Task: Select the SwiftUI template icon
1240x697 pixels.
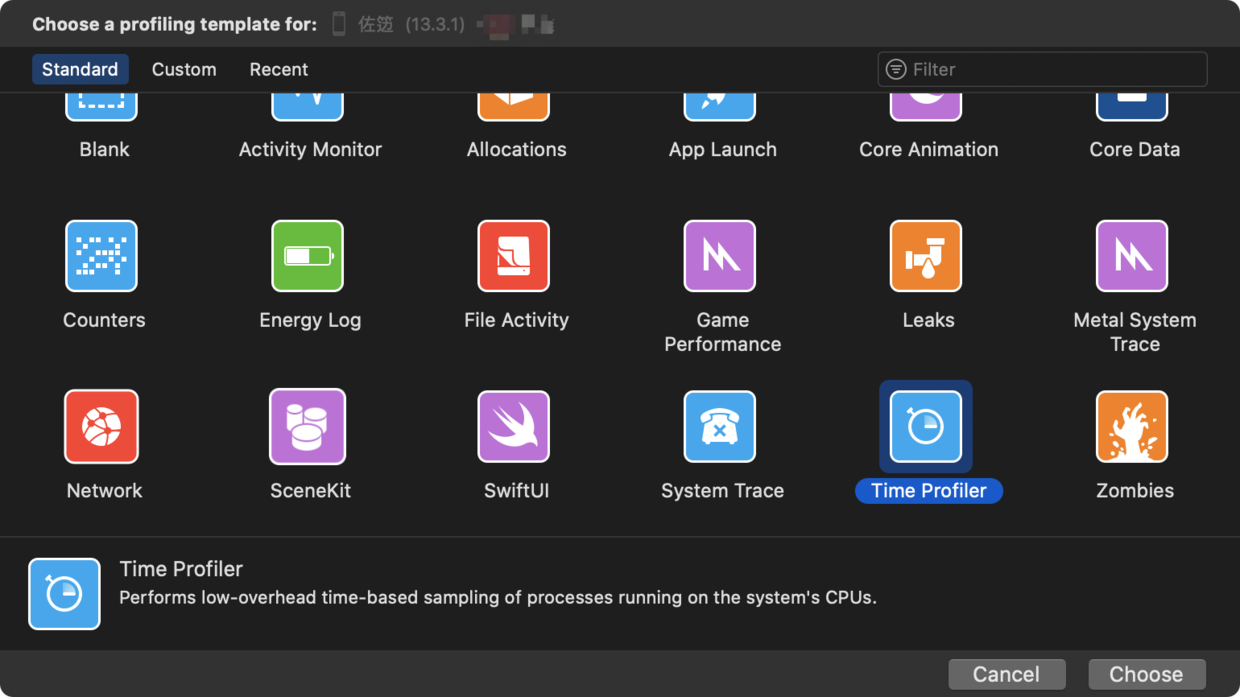Action: pos(513,427)
